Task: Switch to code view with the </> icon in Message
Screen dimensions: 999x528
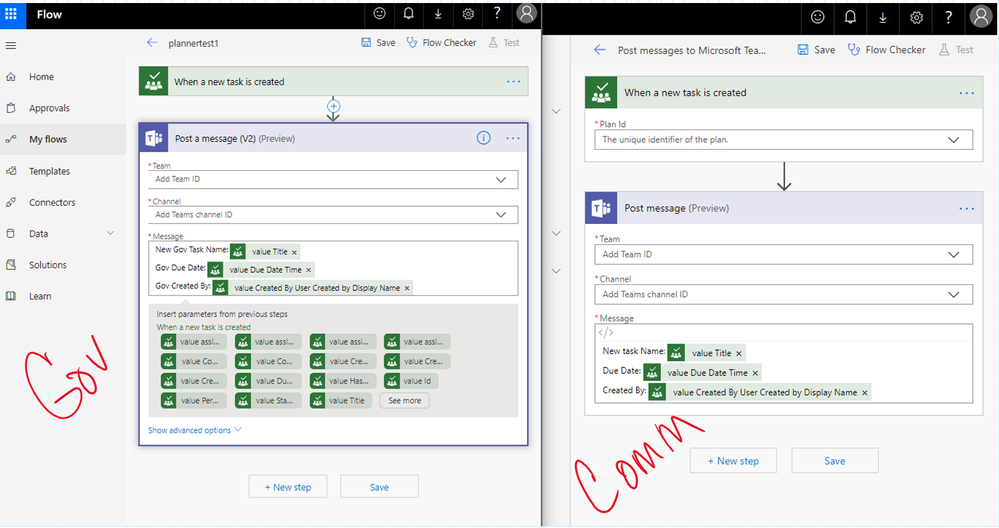Action: tap(605, 332)
